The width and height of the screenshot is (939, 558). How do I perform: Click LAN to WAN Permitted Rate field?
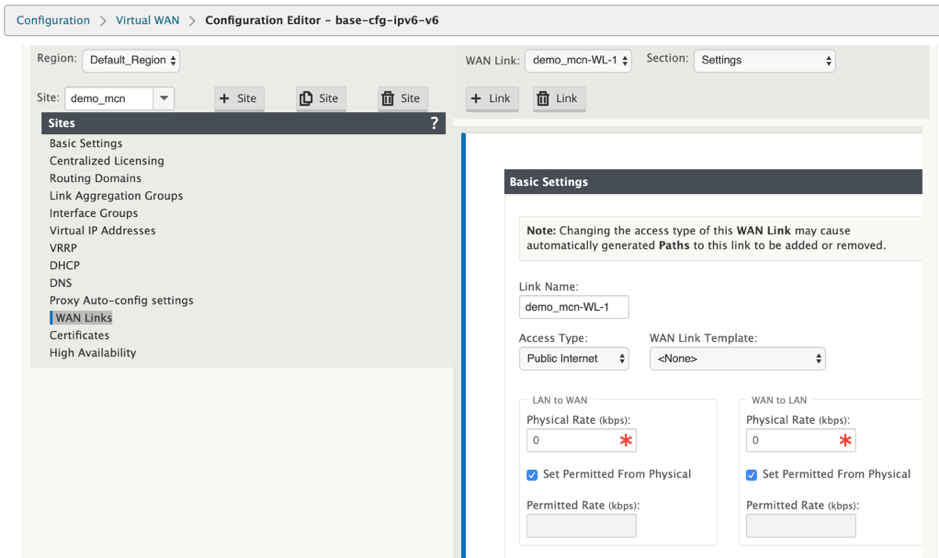(581, 526)
